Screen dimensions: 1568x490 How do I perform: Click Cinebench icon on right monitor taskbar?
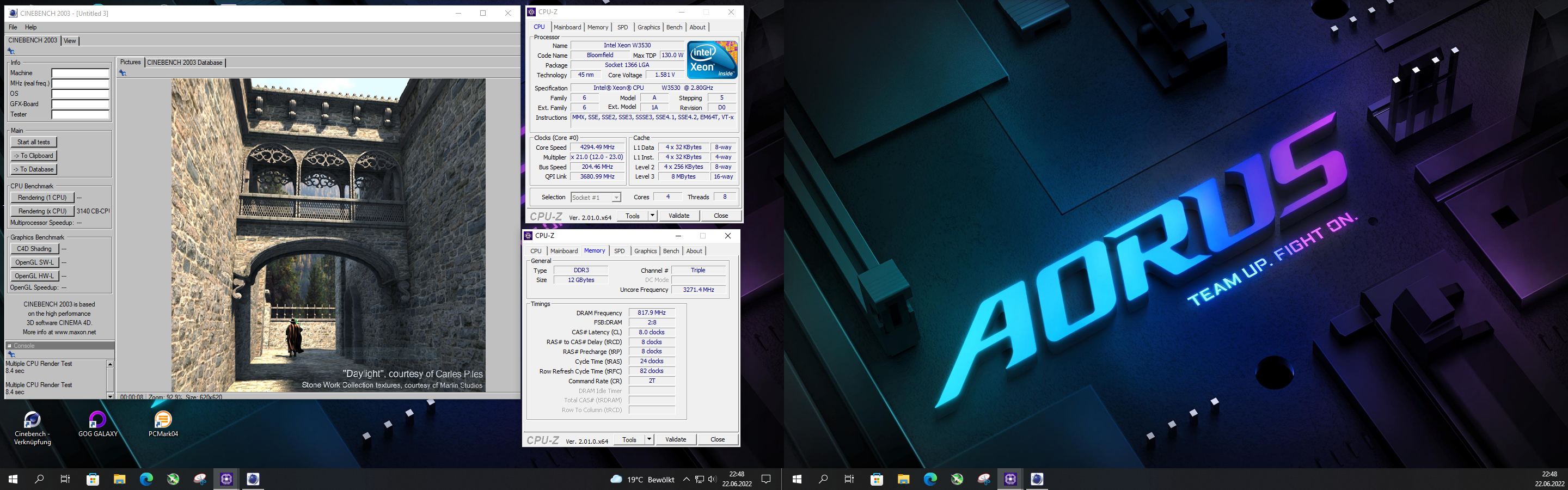[x=1037, y=479]
